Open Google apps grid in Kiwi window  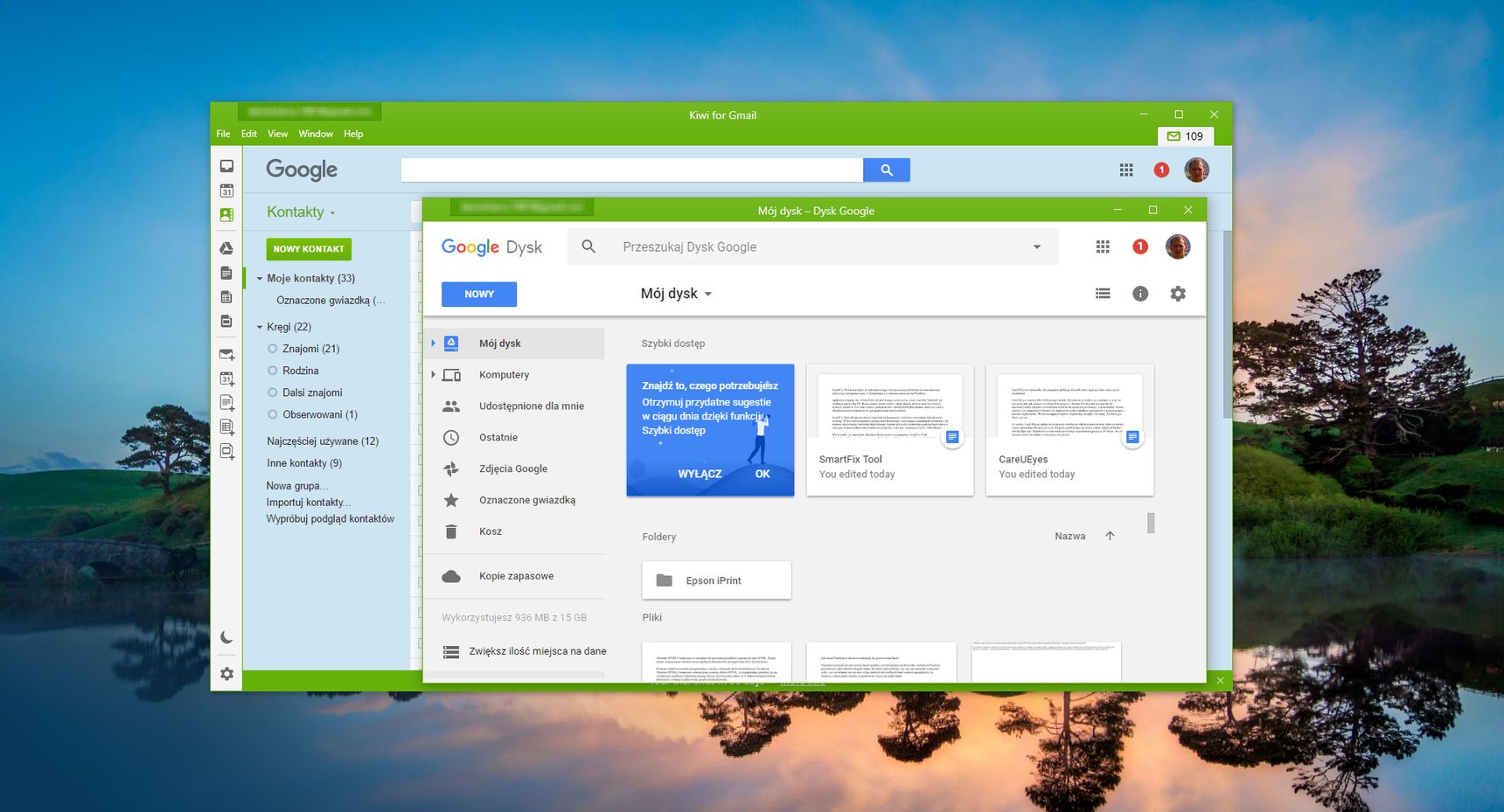tap(1126, 170)
